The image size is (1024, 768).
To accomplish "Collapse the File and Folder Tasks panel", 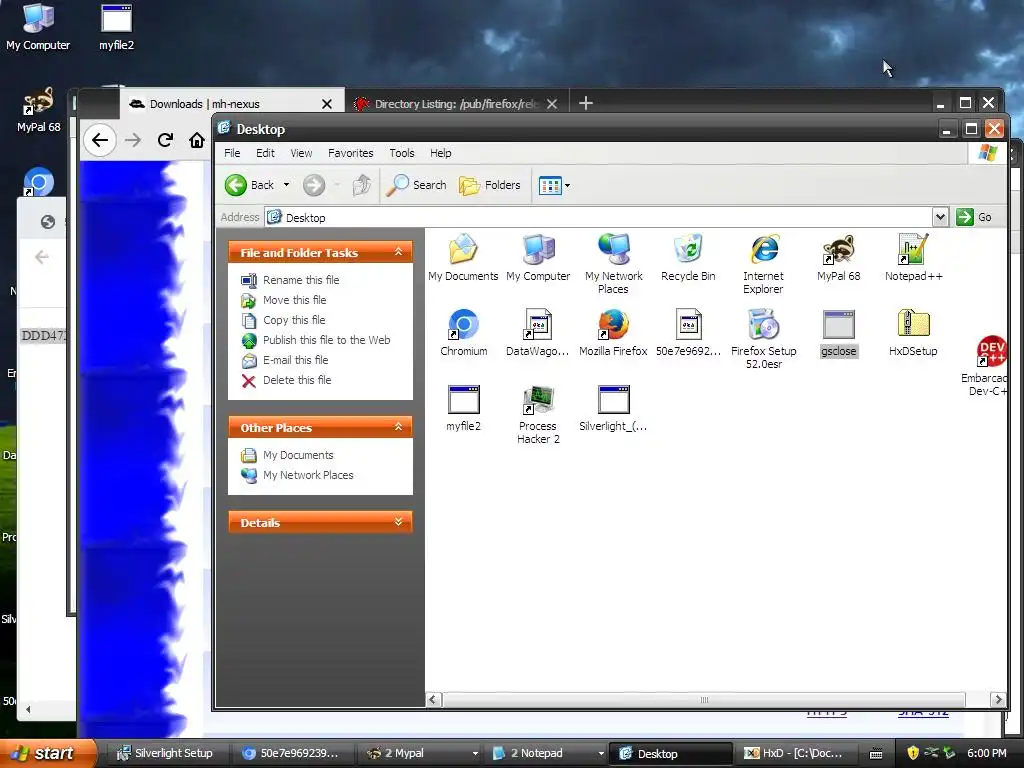I will (x=398, y=252).
